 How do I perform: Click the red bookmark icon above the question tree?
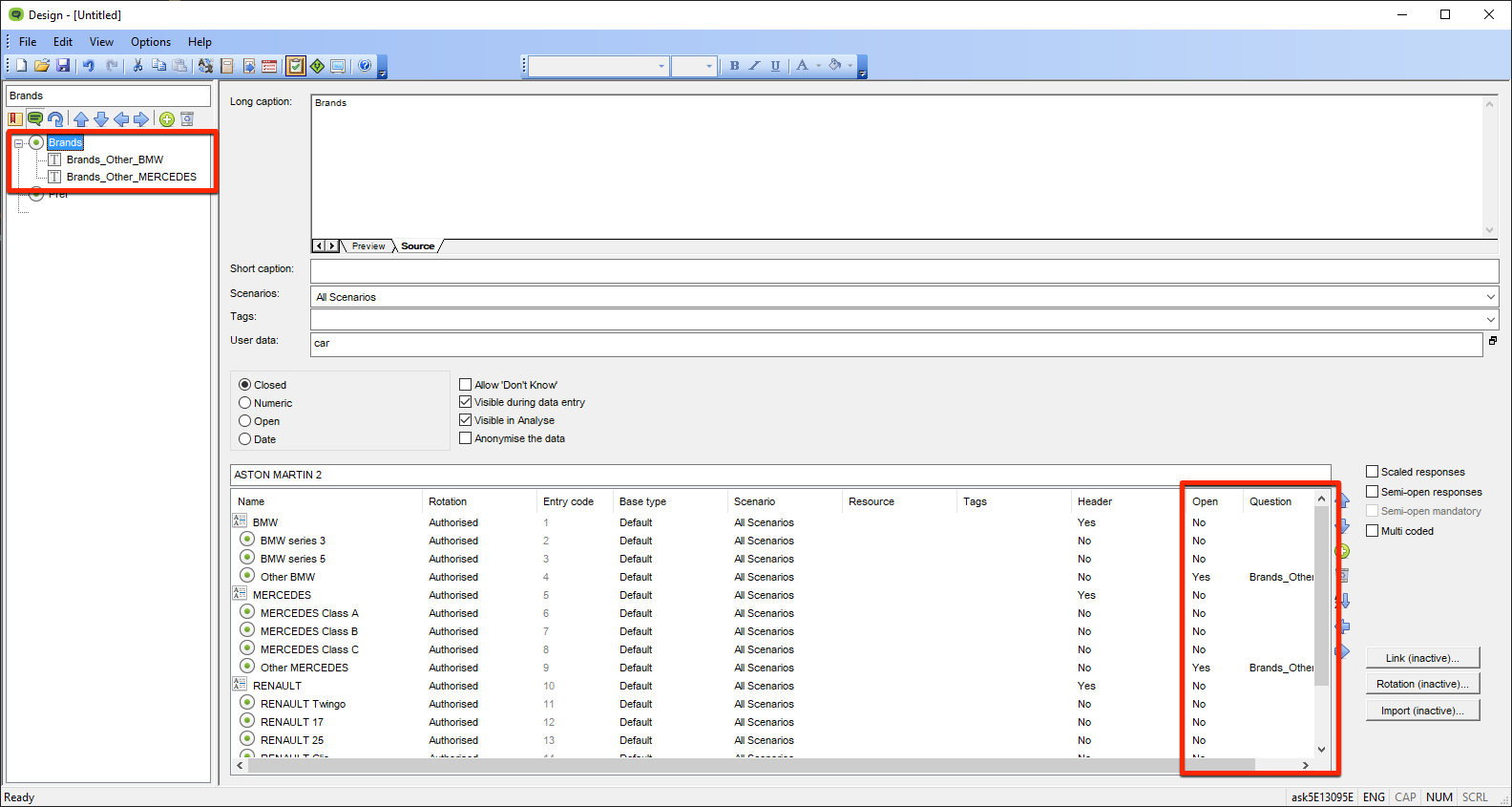[15, 119]
